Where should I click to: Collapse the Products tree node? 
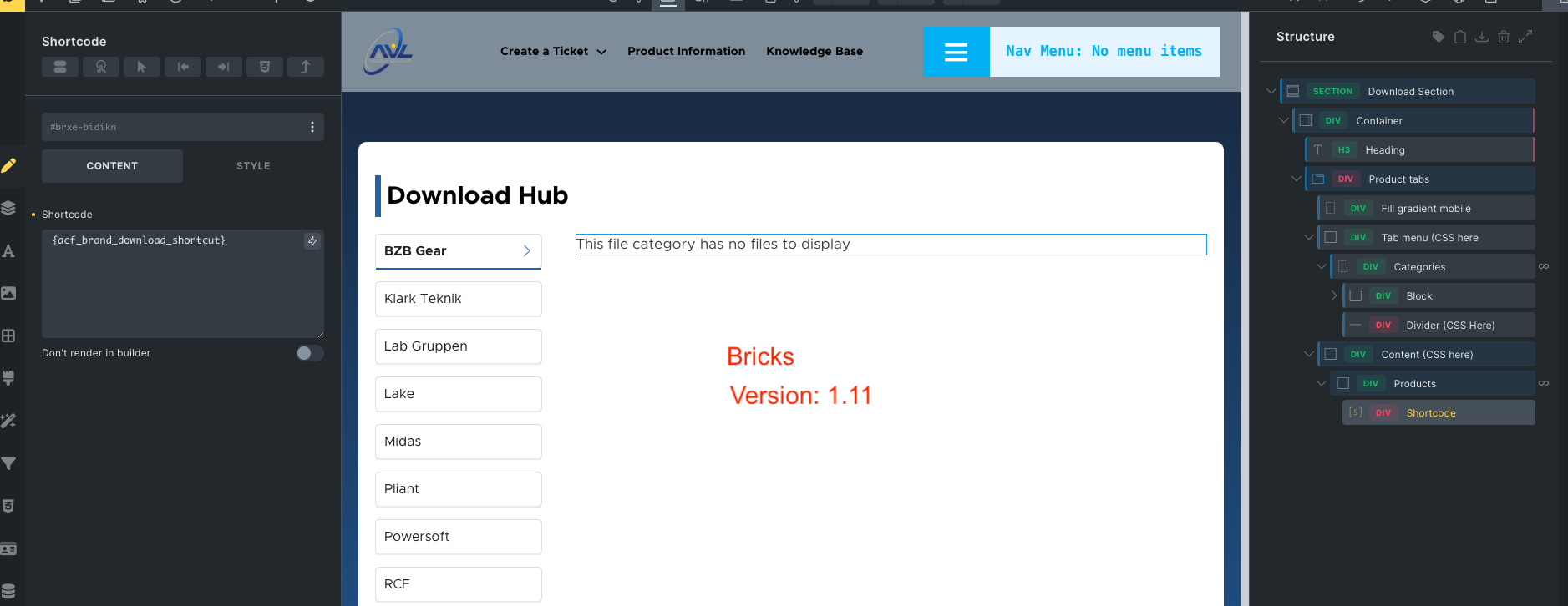click(x=1322, y=383)
